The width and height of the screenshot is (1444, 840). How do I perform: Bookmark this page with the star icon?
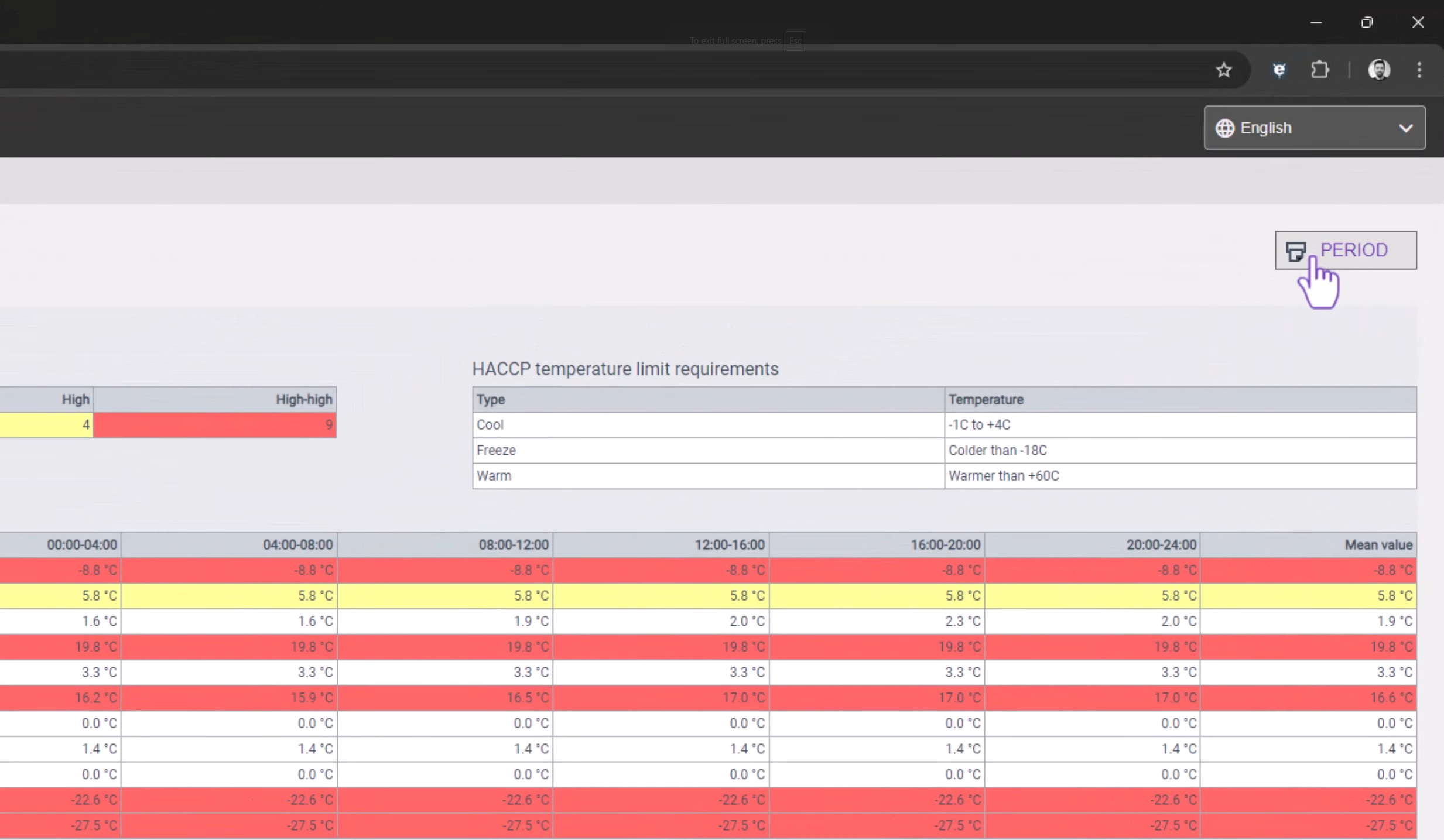(x=1224, y=70)
